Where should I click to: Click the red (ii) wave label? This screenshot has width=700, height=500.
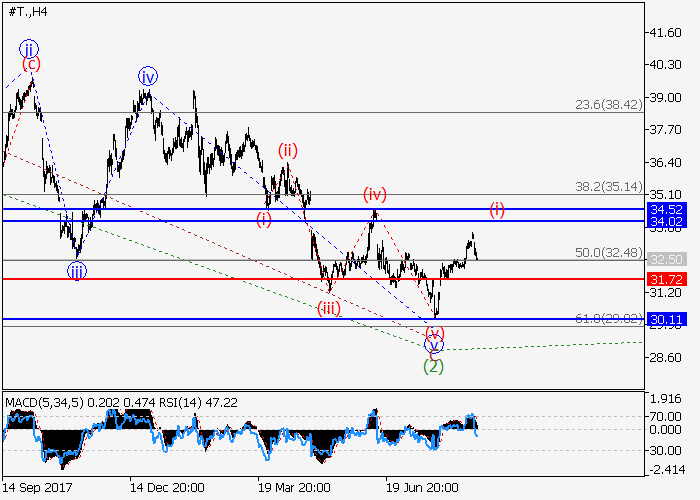coord(288,151)
